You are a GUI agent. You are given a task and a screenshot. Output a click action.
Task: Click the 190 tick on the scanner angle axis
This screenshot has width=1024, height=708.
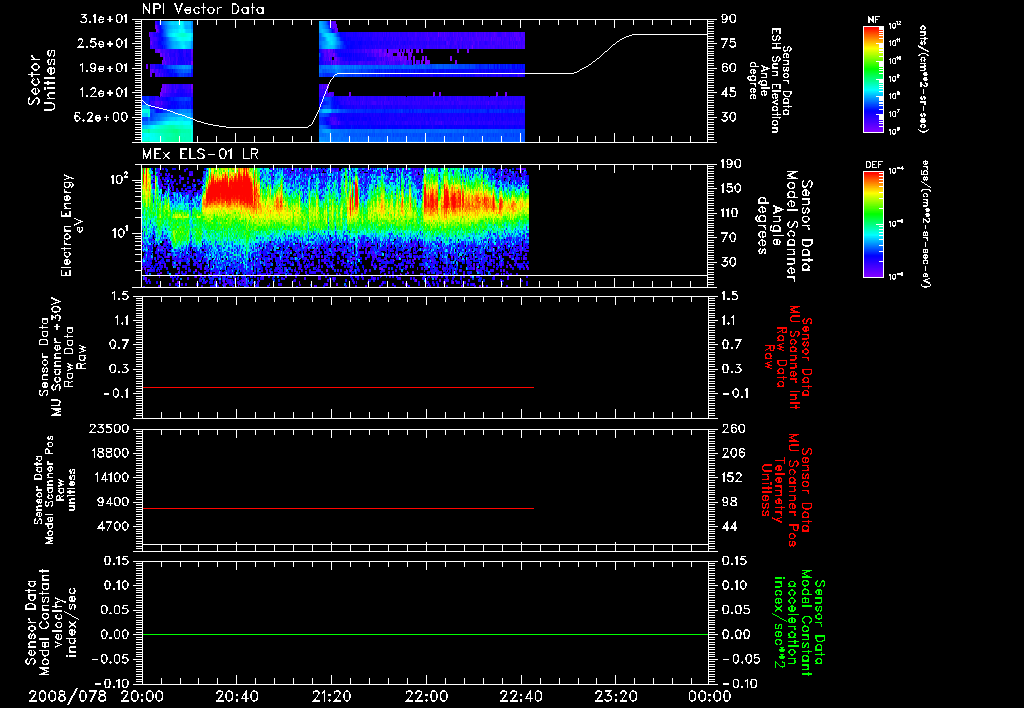click(733, 164)
